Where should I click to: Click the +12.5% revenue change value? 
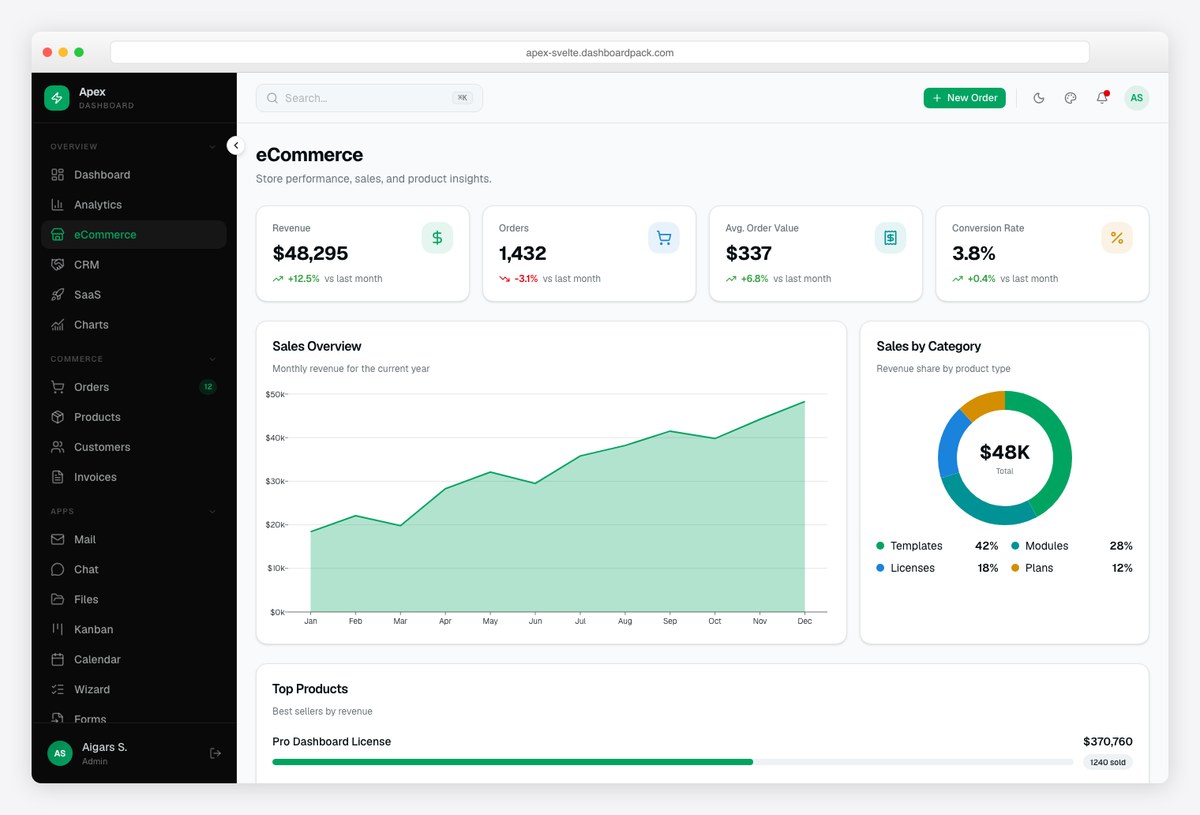303,279
